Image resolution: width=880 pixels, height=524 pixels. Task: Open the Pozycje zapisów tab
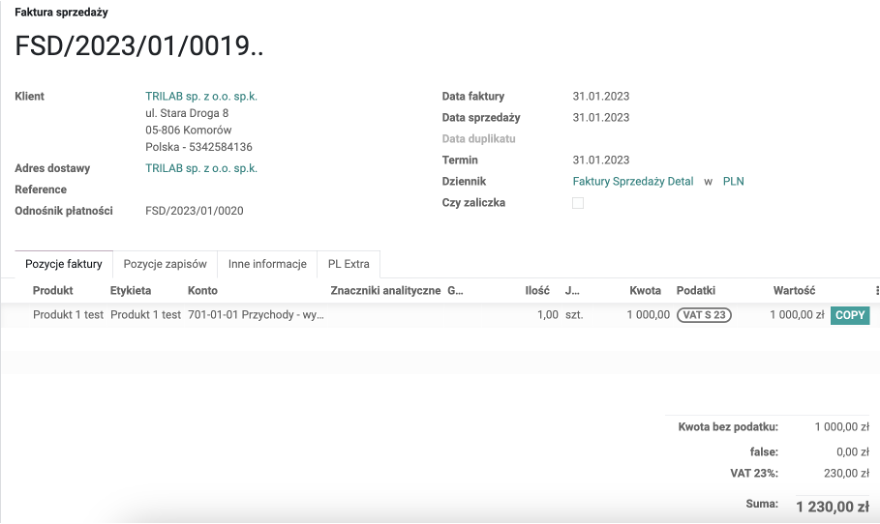pyautogui.click(x=165, y=264)
